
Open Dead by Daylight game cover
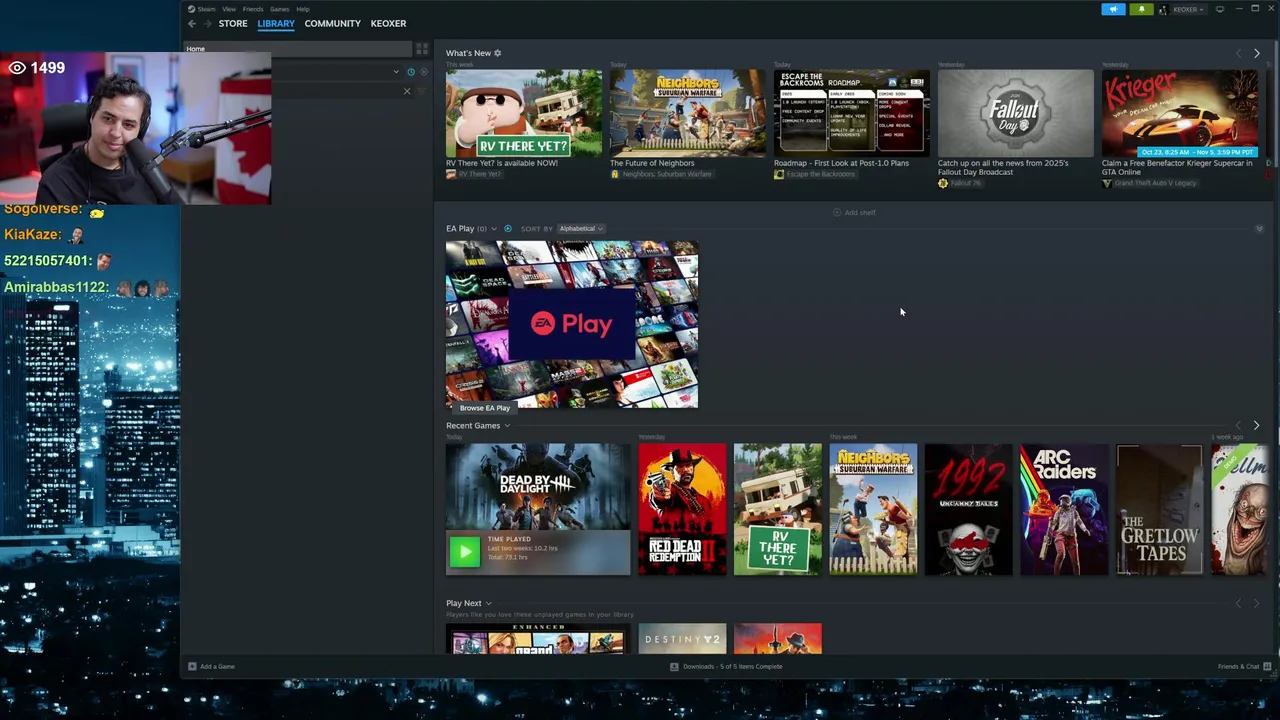pyautogui.click(x=538, y=487)
